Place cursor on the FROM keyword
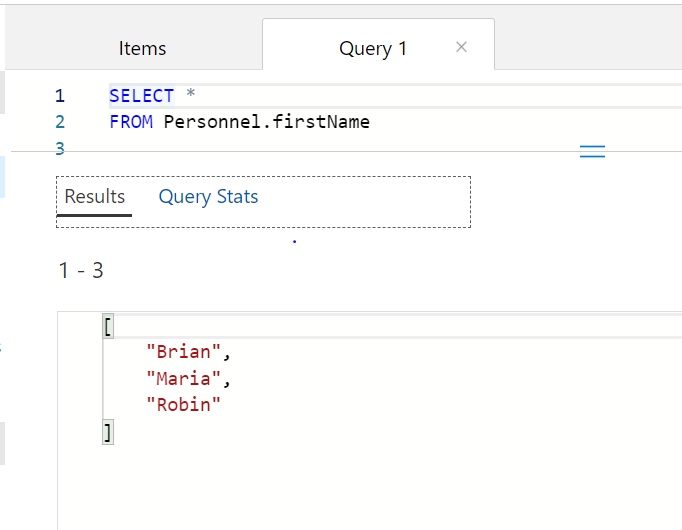 131,122
